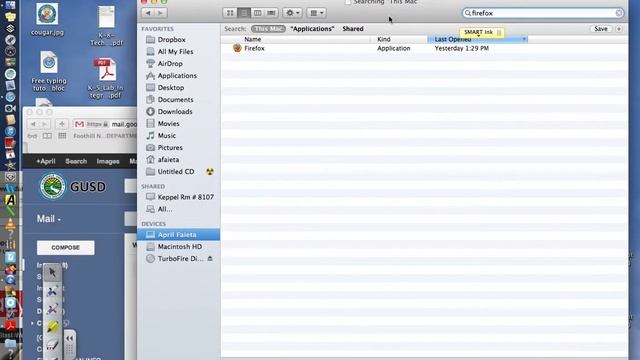The height and width of the screenshot is (360, 640).
Task: Sort results by Kind column
Action: [384, 39]
